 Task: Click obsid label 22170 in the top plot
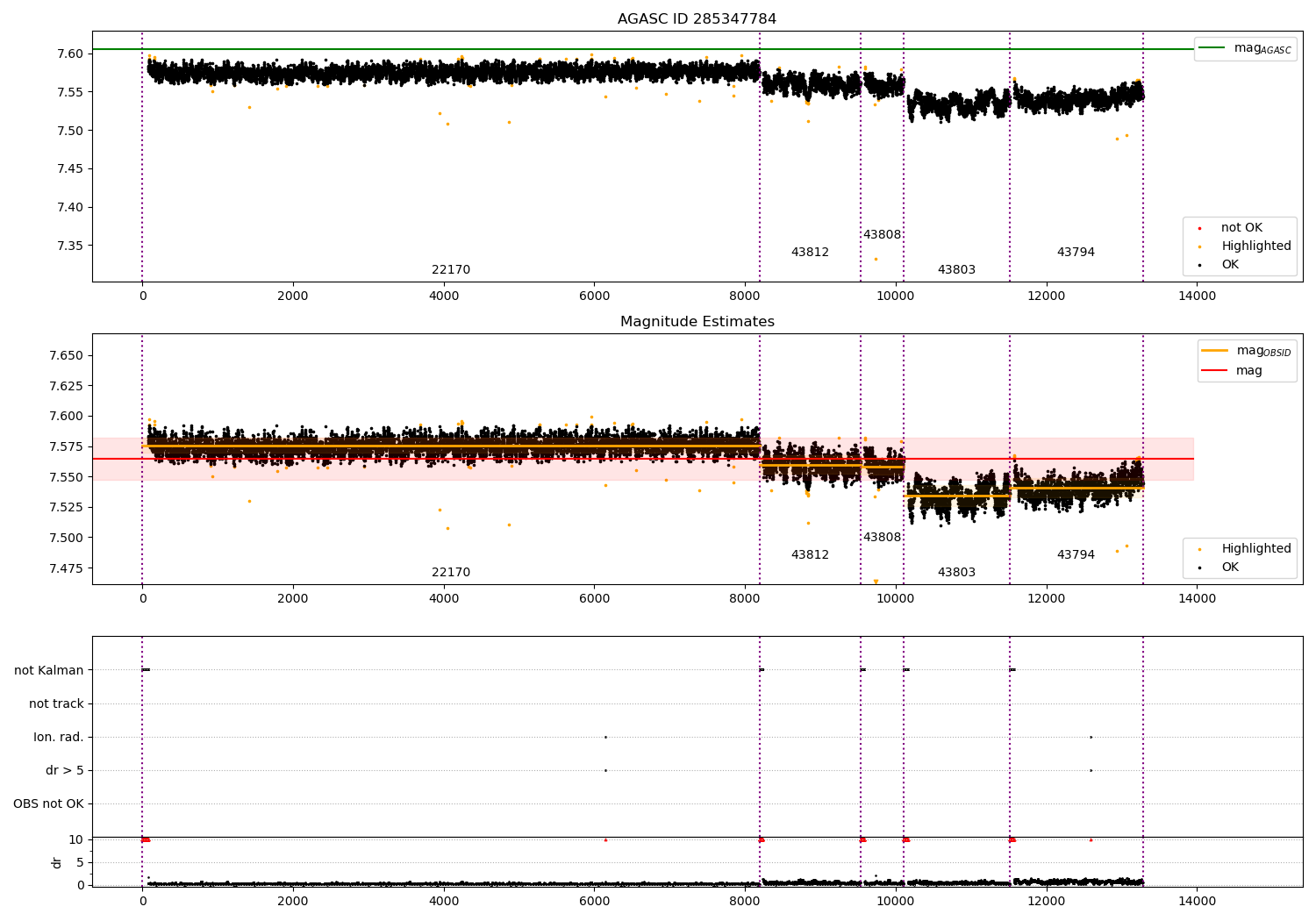click(x=451, y=270)
